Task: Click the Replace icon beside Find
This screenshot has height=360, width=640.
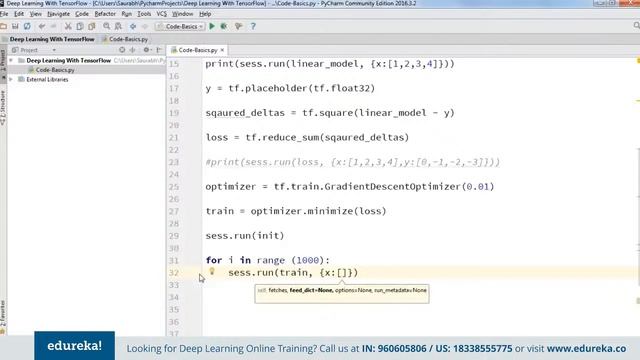Action: tap(118, 26)
